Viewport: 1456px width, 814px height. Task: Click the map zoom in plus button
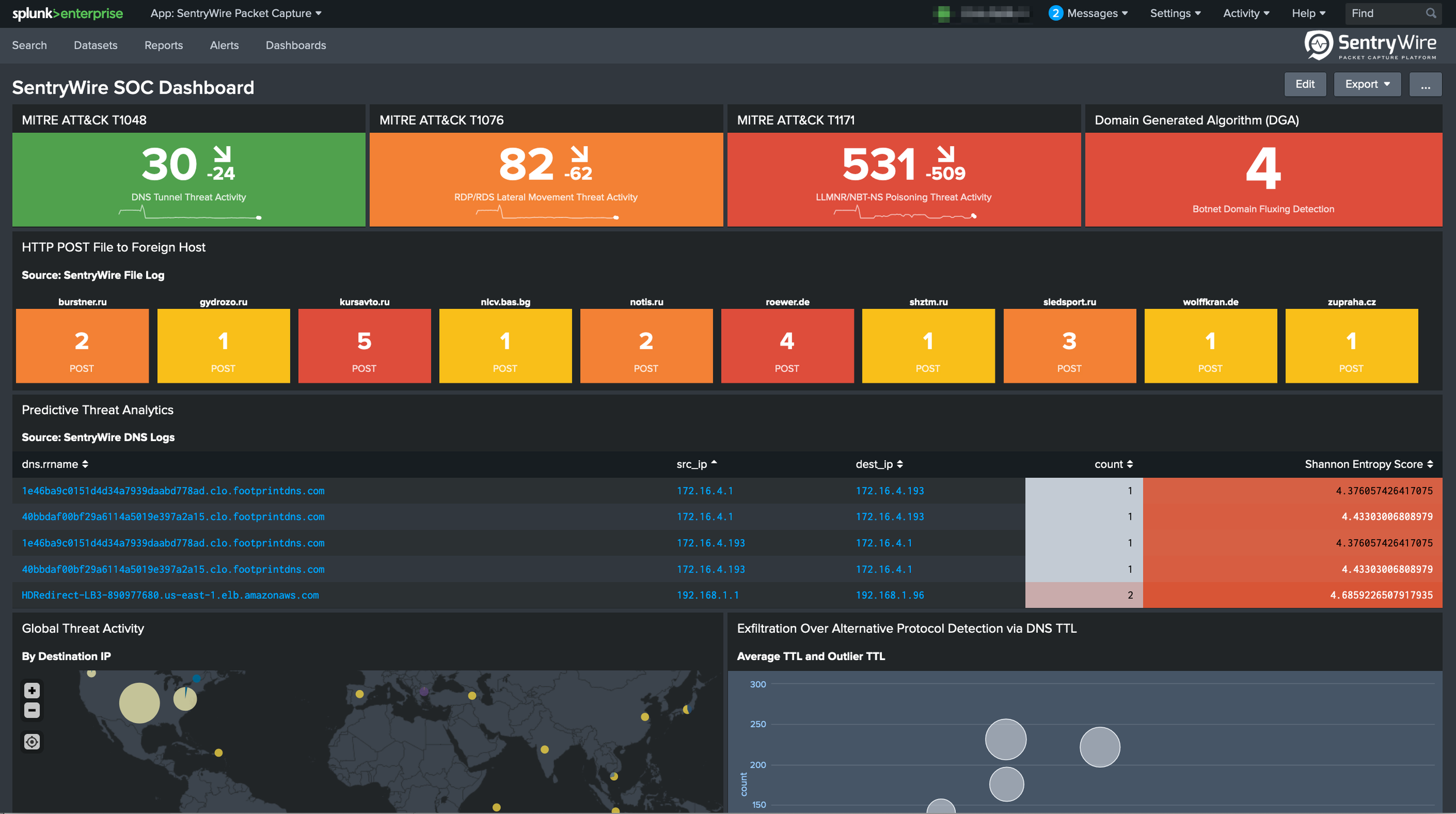click(32, 690)
